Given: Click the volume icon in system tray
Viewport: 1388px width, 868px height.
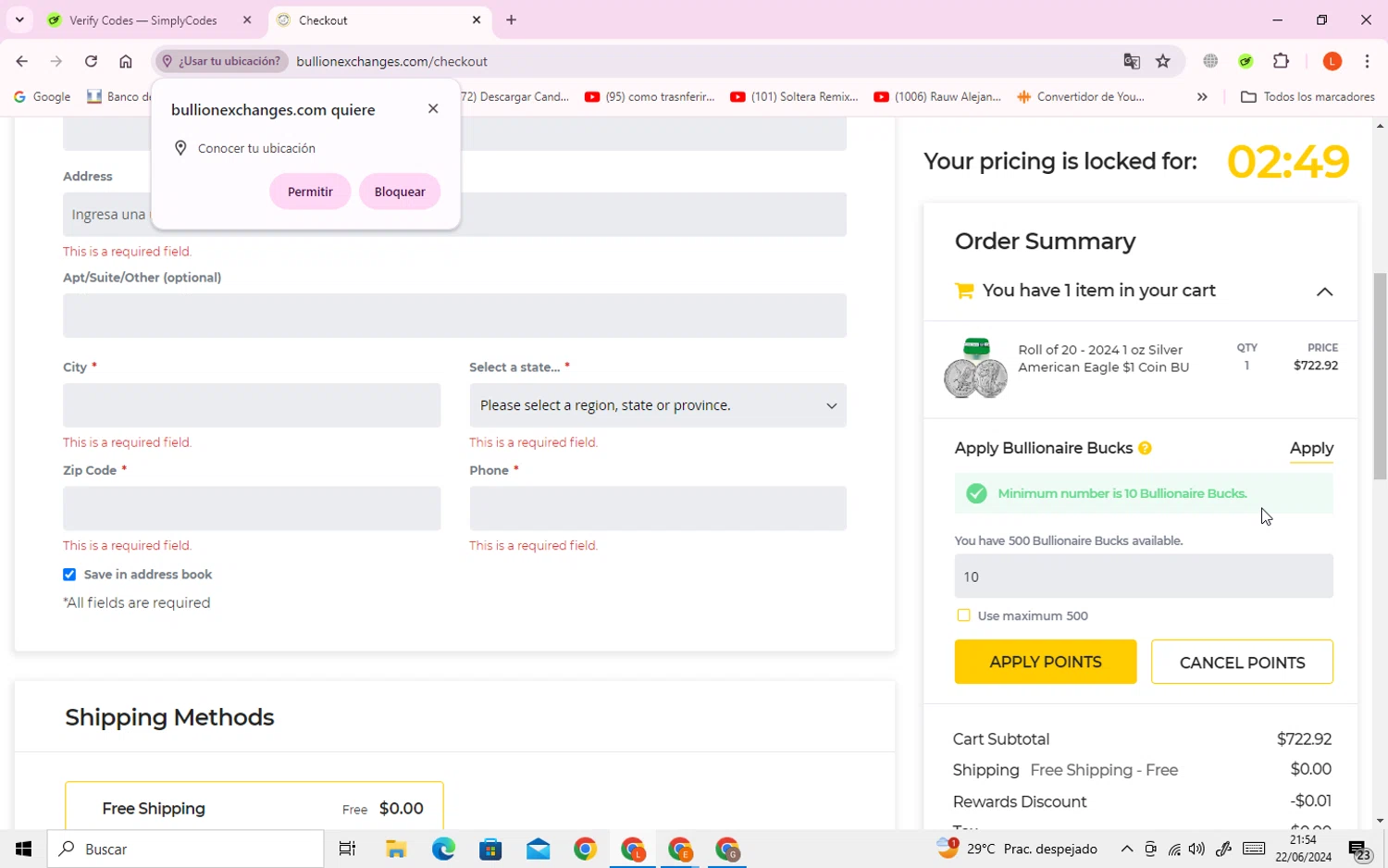Looking at the screenshot, I should click(x=1196, y=849).
